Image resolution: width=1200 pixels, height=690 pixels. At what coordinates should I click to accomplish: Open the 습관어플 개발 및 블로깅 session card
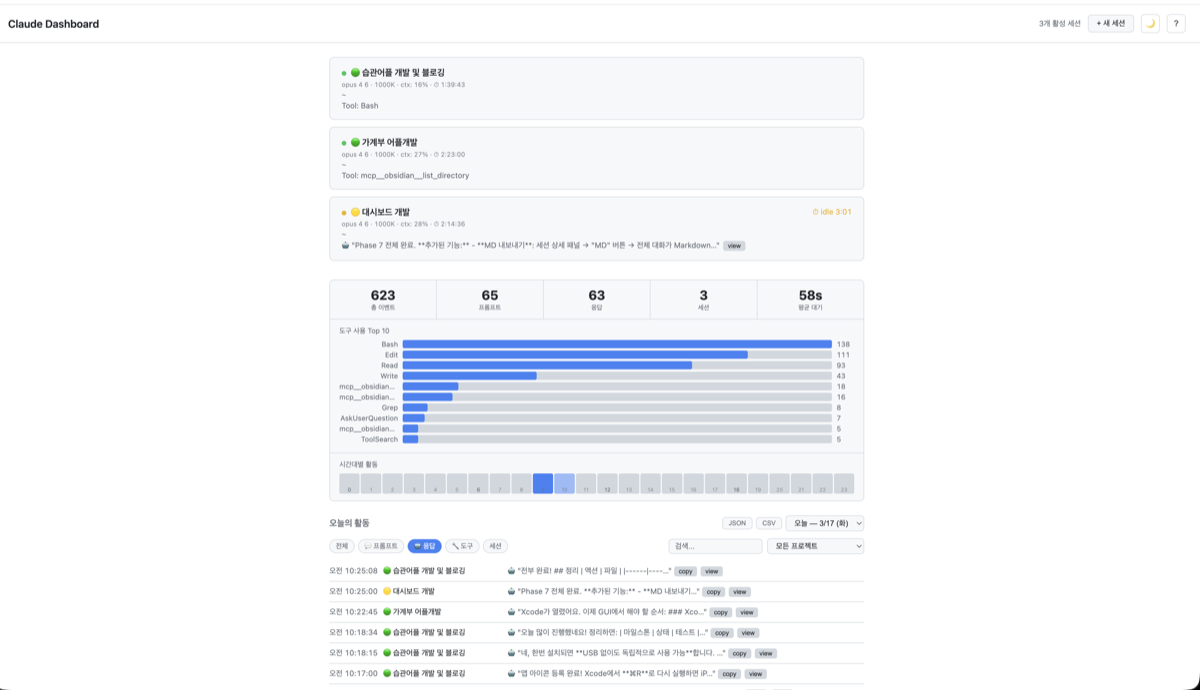point(596,88)
